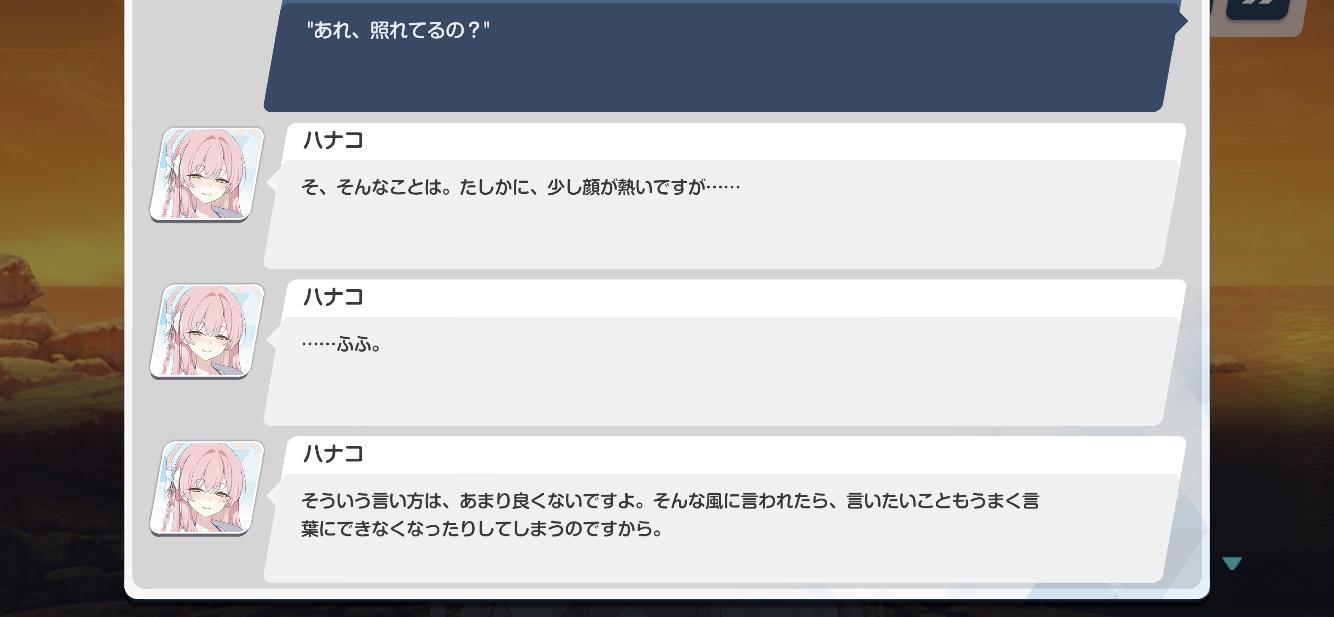The width and height of the screenshot is (1334, 617).
Task: Tap the fast-forward skip icon
Action: click(1257, 6)
